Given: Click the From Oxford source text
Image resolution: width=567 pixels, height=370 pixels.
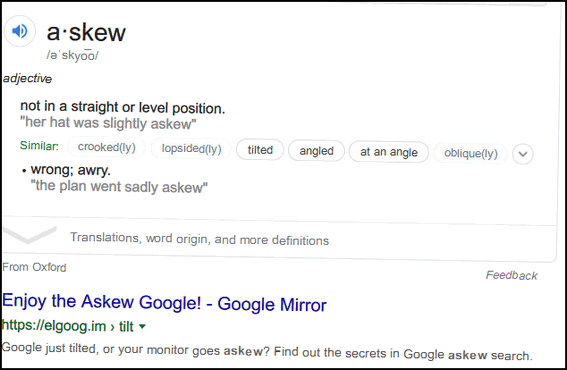Looking at the screenshot, I should pos(34,267).
